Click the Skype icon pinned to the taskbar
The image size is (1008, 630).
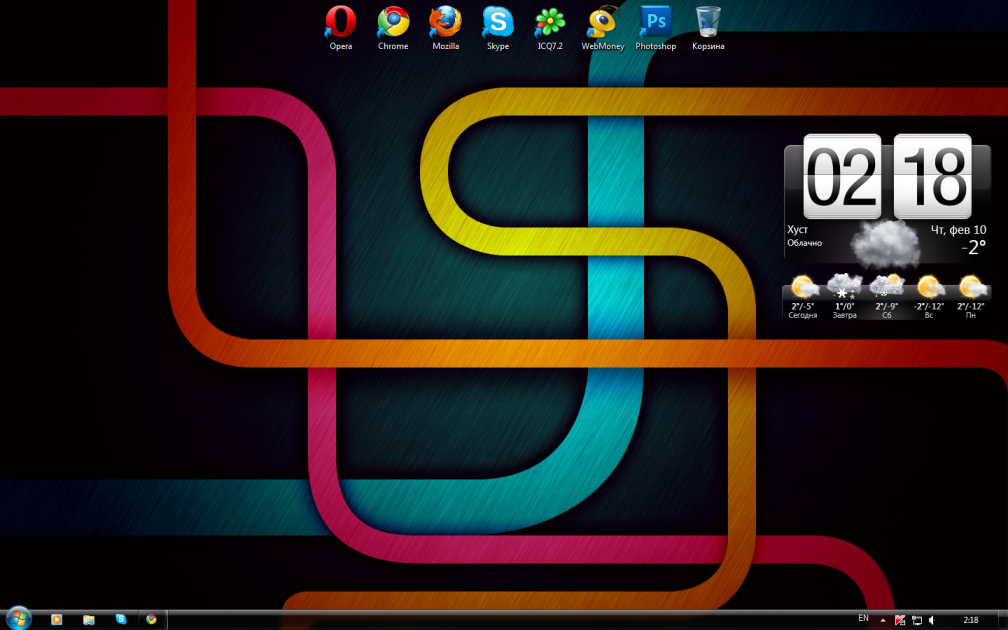click(121, 620)
